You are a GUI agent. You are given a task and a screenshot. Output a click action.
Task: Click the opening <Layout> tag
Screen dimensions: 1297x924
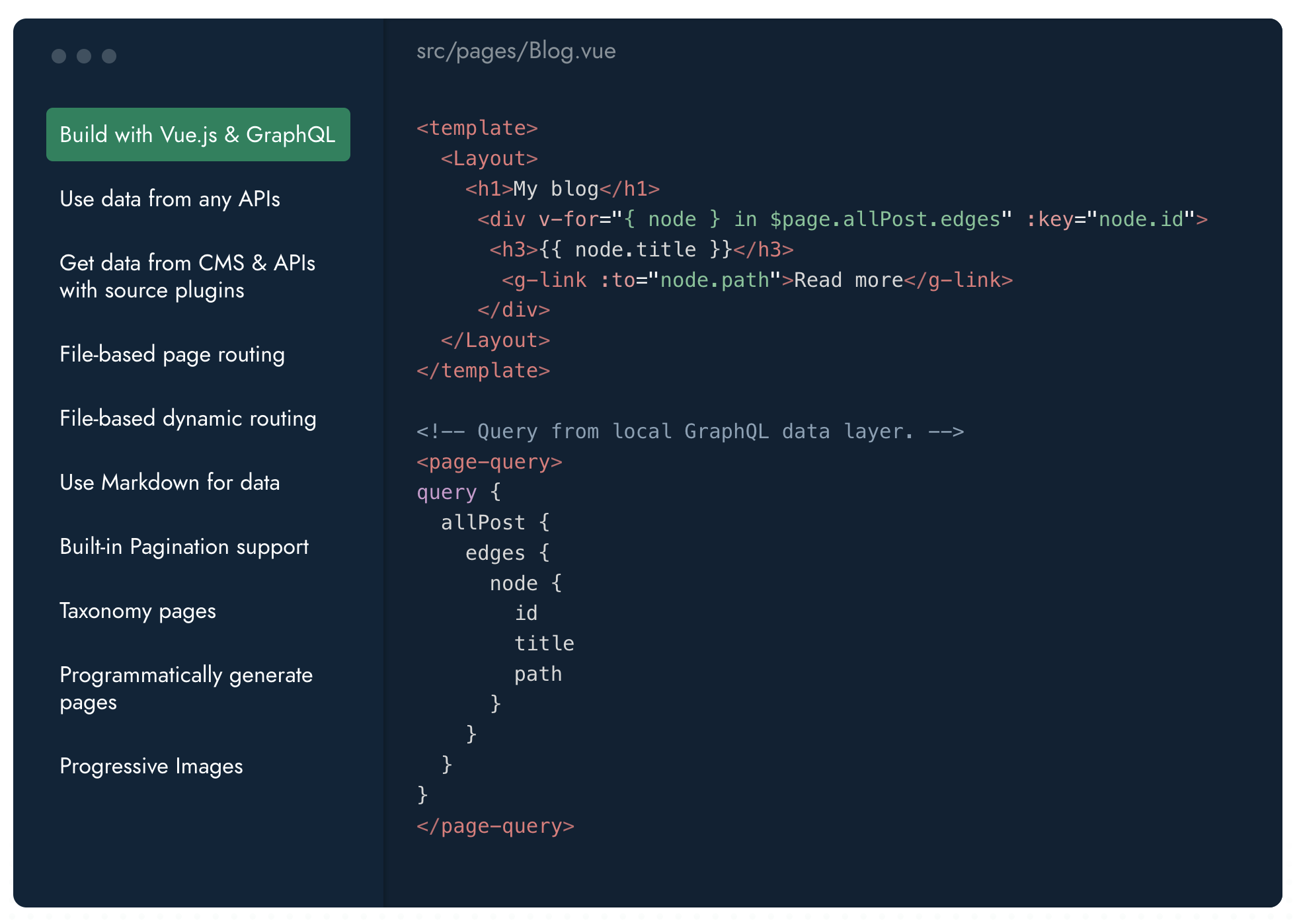(489, 158)
